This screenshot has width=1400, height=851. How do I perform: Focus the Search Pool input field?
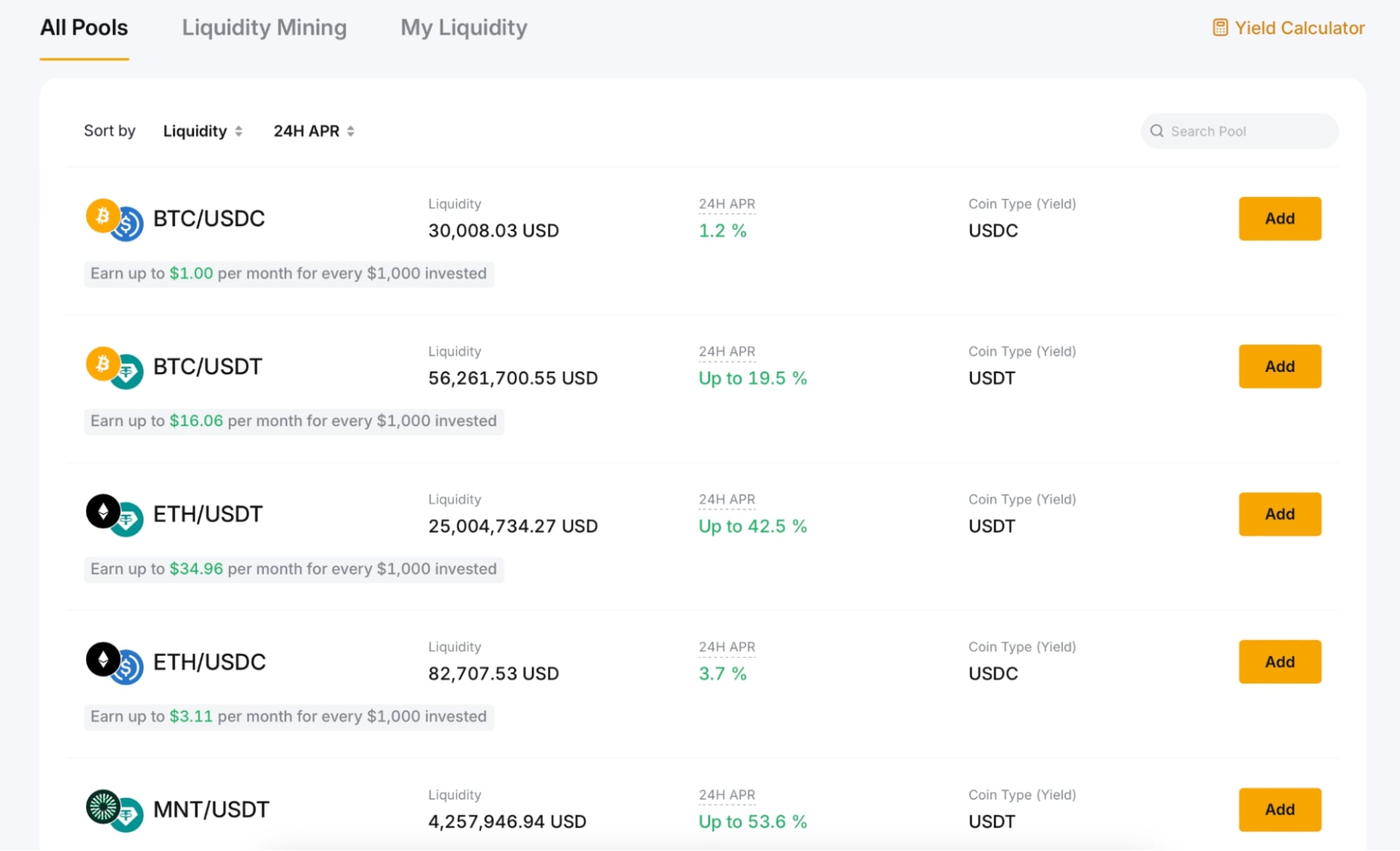coord(1247,131)
